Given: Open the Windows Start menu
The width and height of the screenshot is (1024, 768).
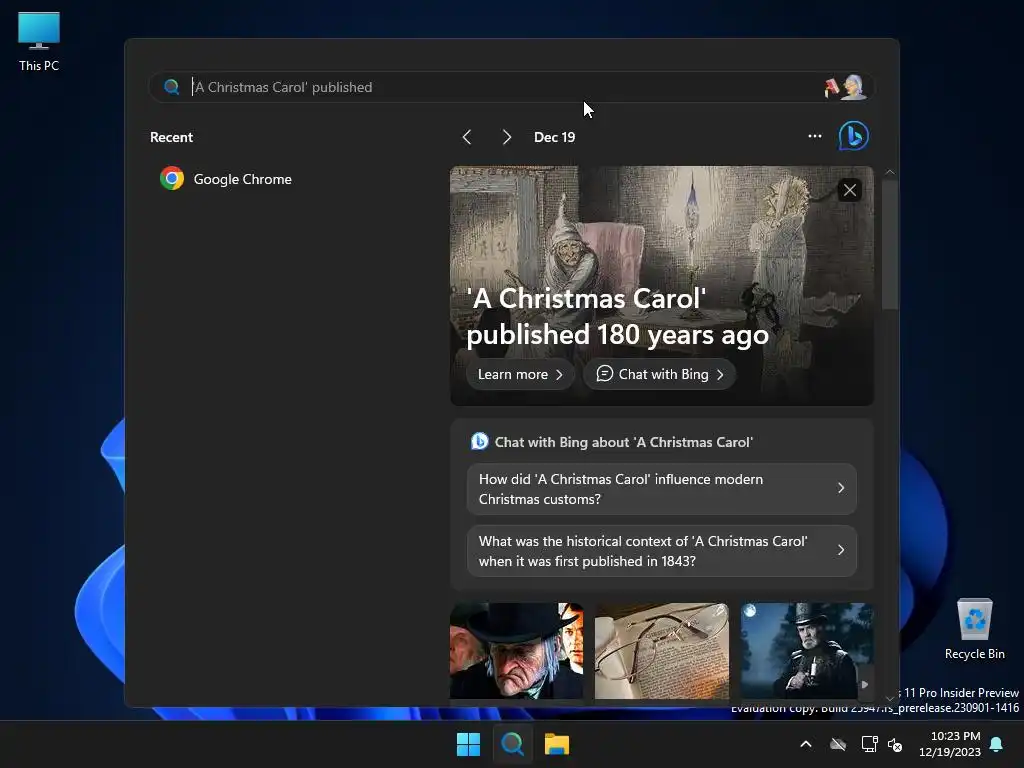Looking at the screenshot, I should coord(468,744).
